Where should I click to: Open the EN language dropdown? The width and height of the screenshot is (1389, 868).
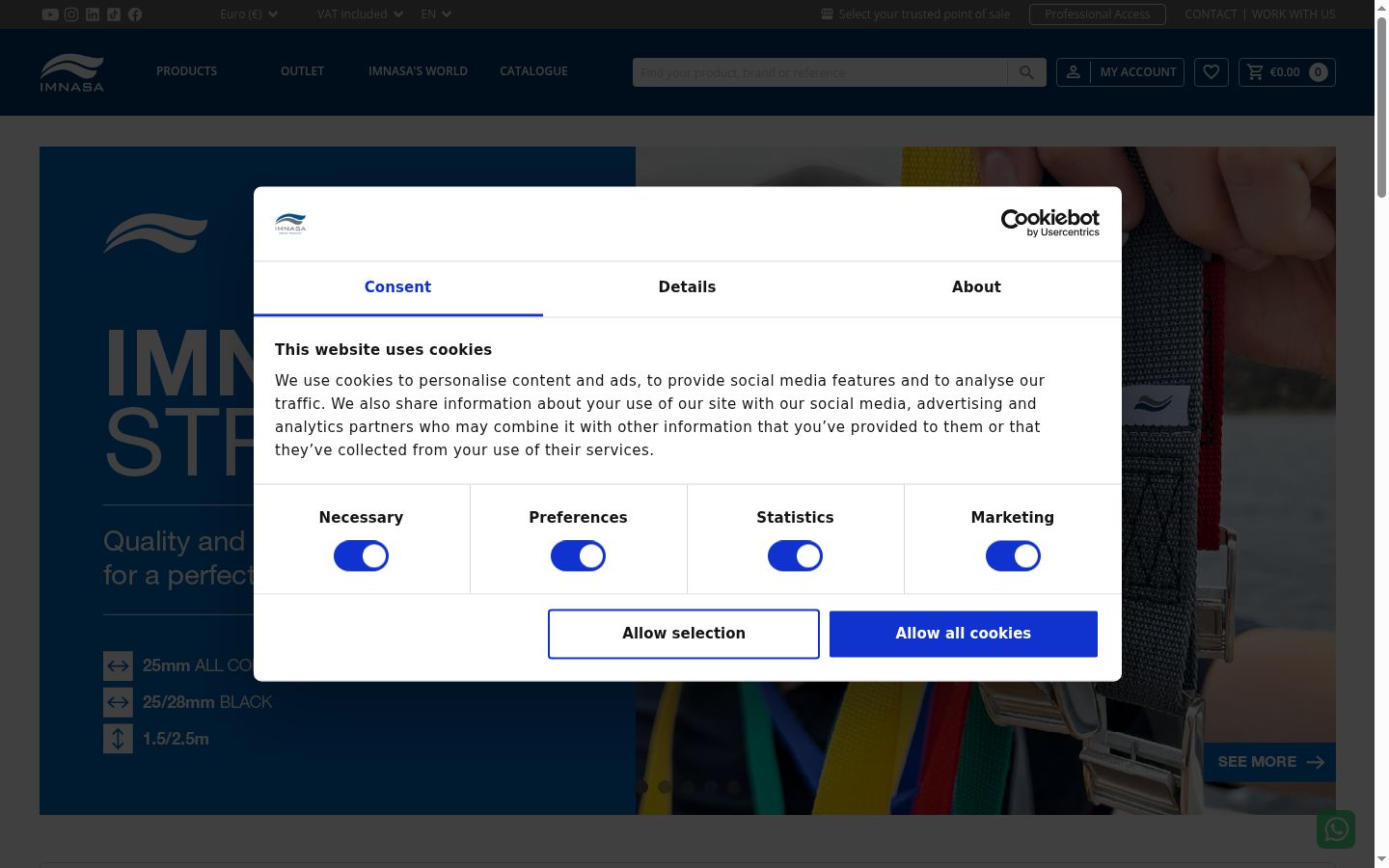pyautogui.click(x=436, y=14)
